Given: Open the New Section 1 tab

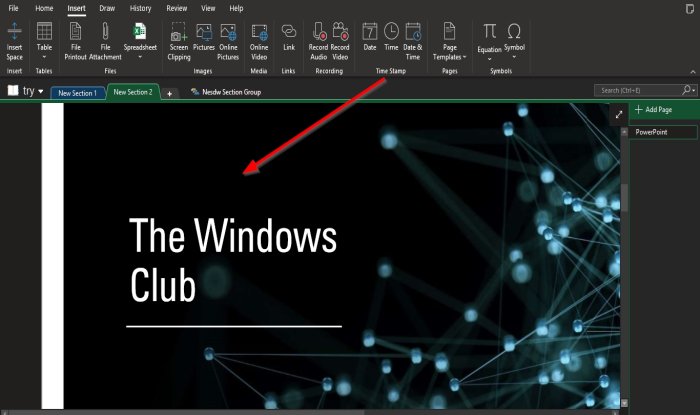Looking at the screenshot, I should click(x=77, y=93).
